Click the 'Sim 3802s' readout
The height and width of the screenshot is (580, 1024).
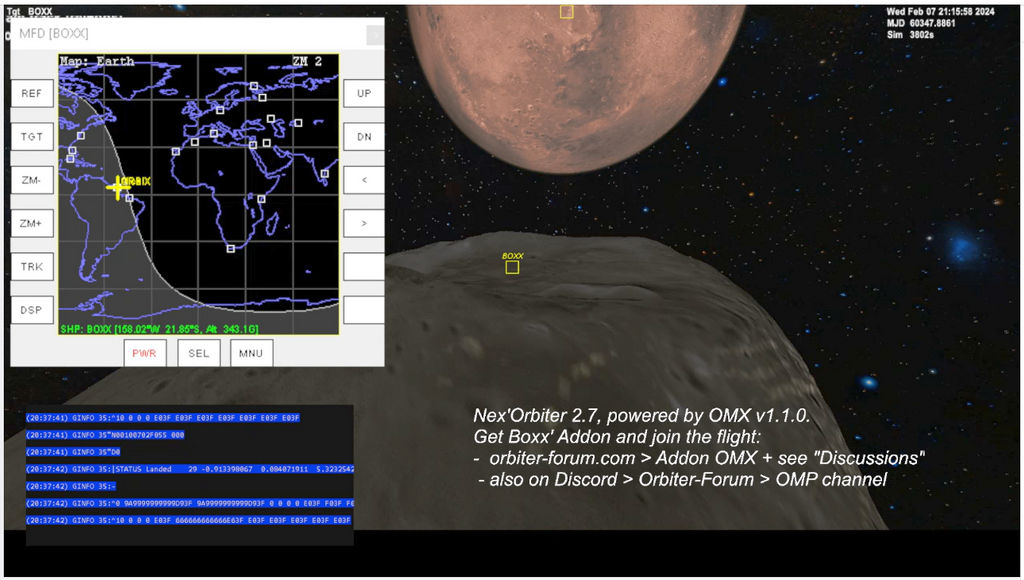910,35
